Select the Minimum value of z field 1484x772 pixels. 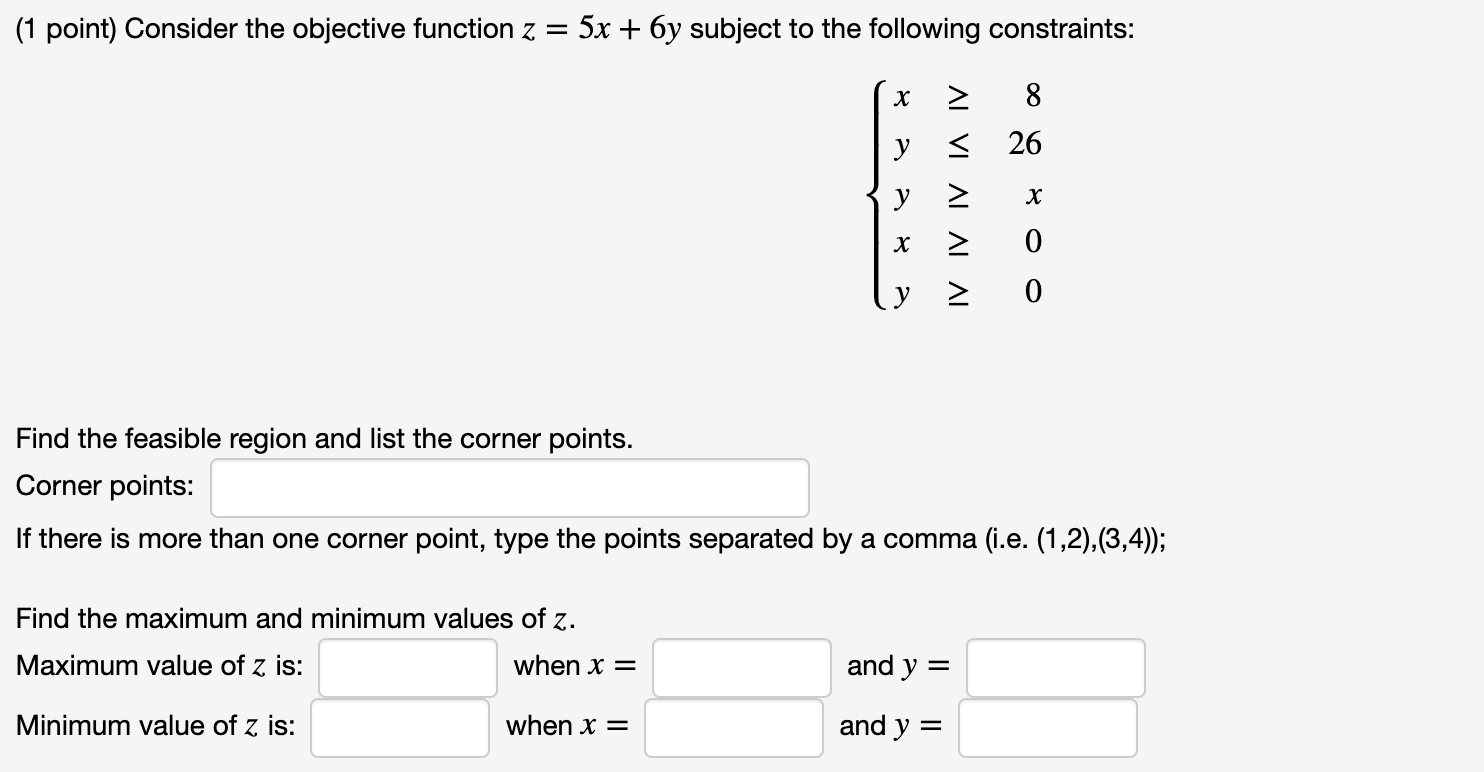(x=398, y=727)
